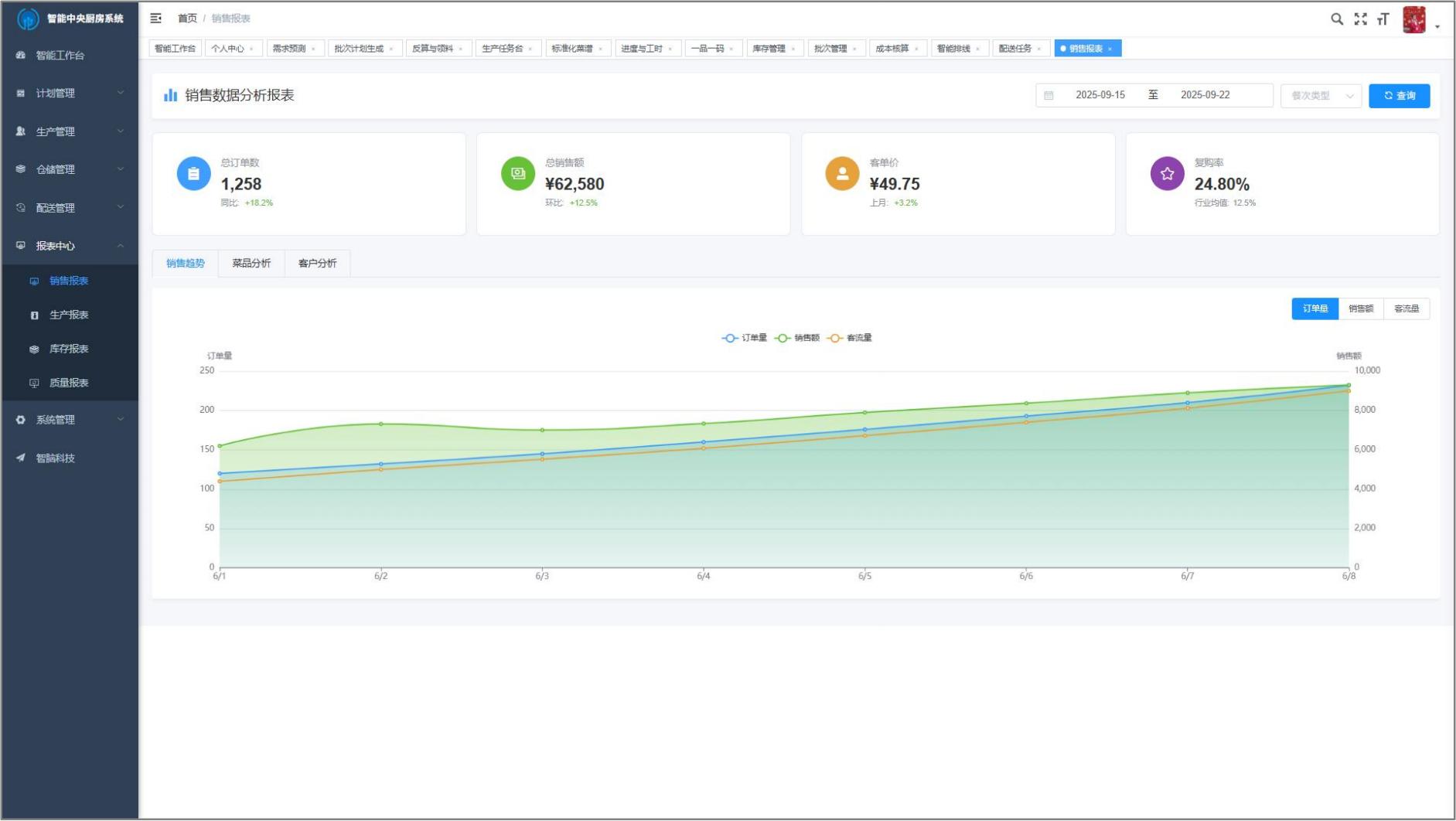
Task: Switch to the 菜品分析 tab
Action: [251, 264]
